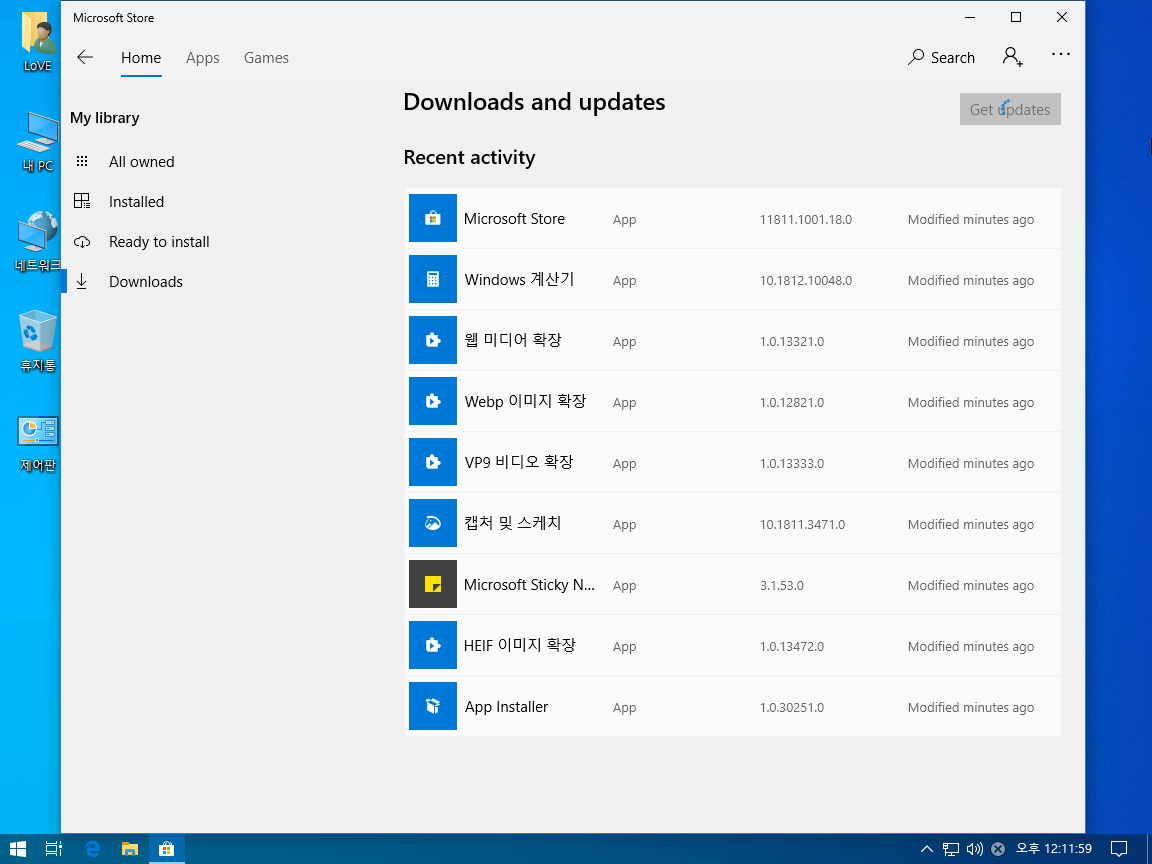Screen dimensions: 1152x864
Task: Click the Windows 계산기 calculator icon
Action: point(433,279)
